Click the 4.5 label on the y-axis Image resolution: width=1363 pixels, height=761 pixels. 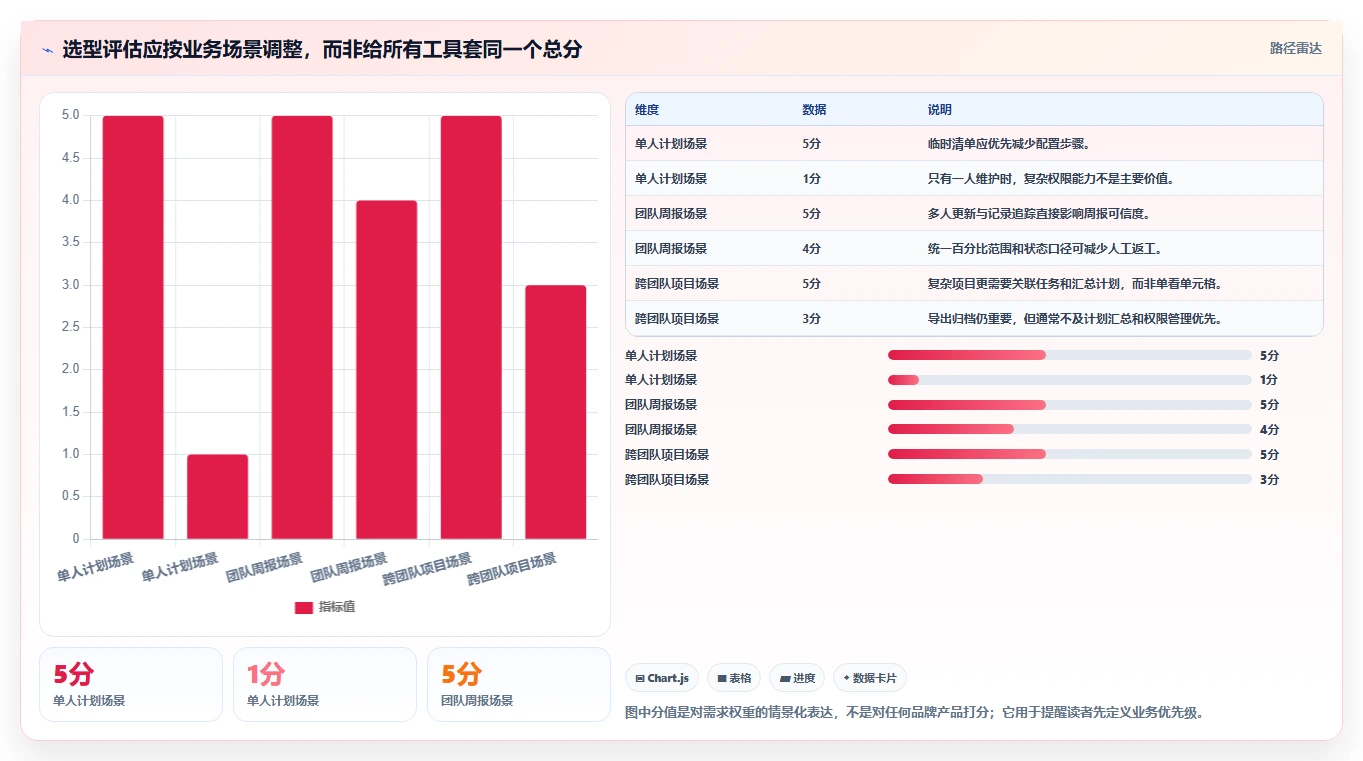click(x=70, y=158)
